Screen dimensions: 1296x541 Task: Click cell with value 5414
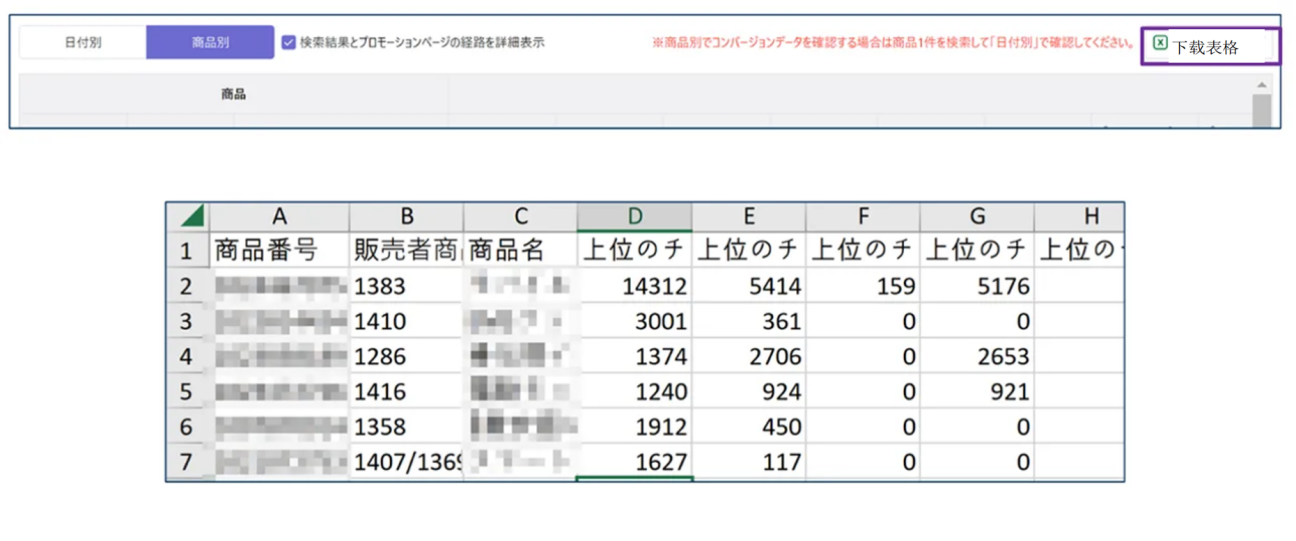tap(748, 286)
